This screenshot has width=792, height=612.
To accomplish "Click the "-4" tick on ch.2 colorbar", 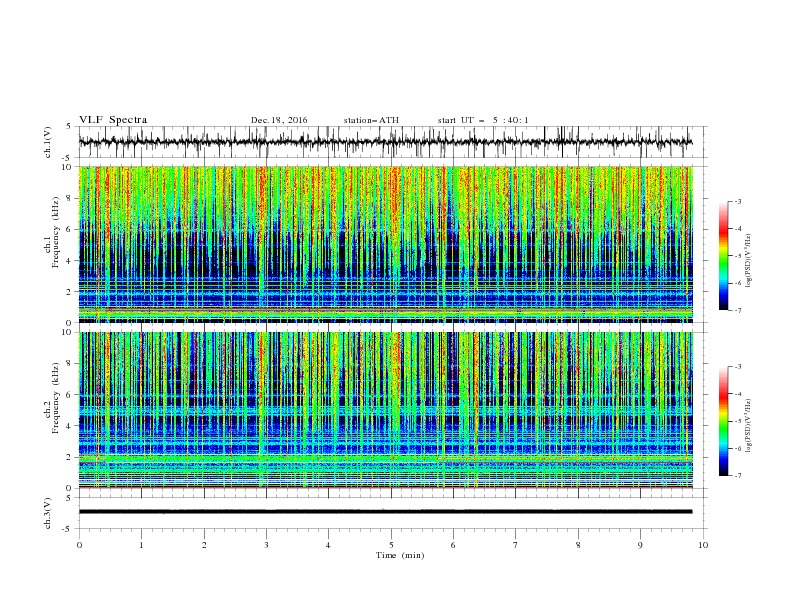I will click(x=738, y=394).
